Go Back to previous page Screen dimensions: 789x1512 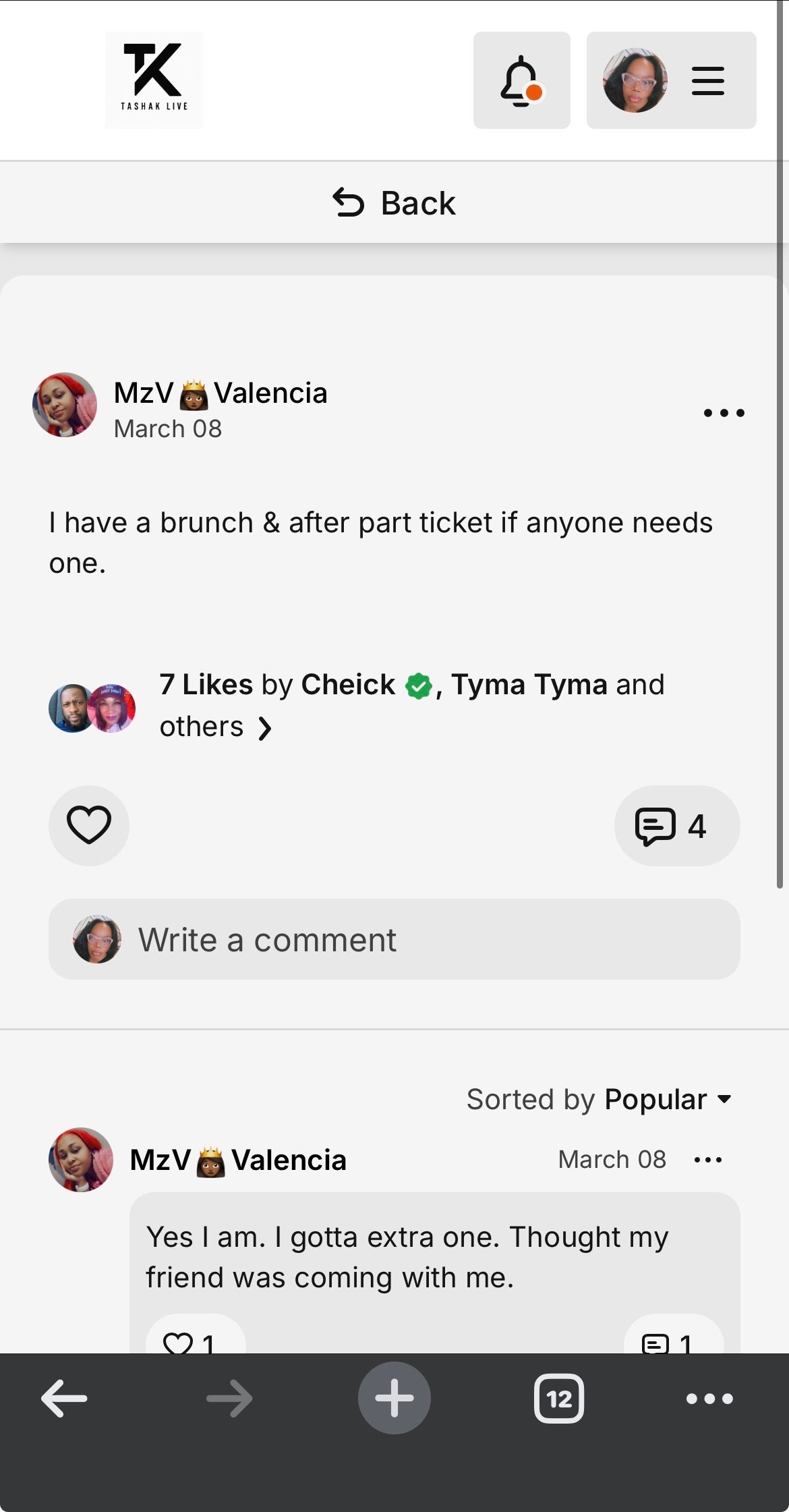(x=394, y=202)
